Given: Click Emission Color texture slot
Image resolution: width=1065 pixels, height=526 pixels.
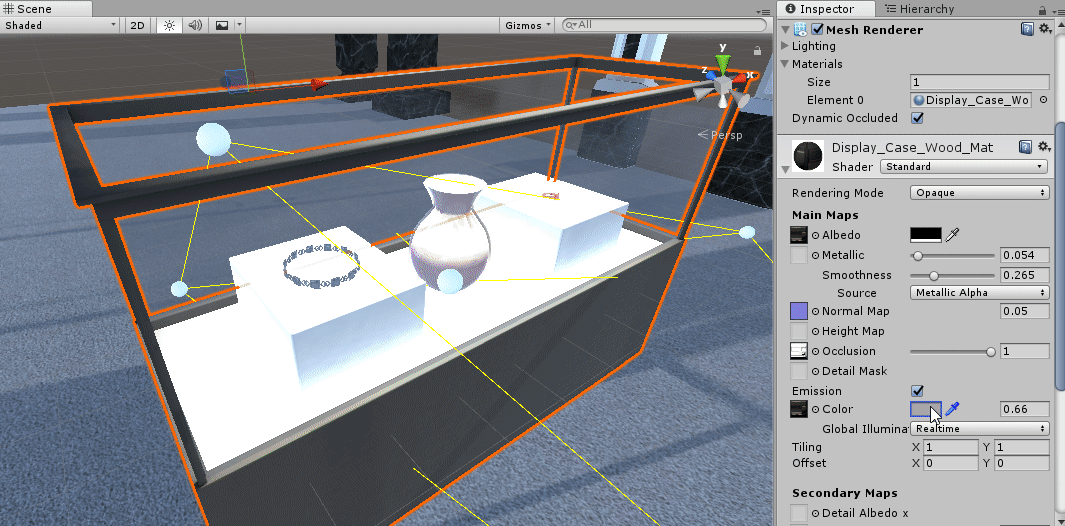Looking at the screenshot, I should pos(799,409).
